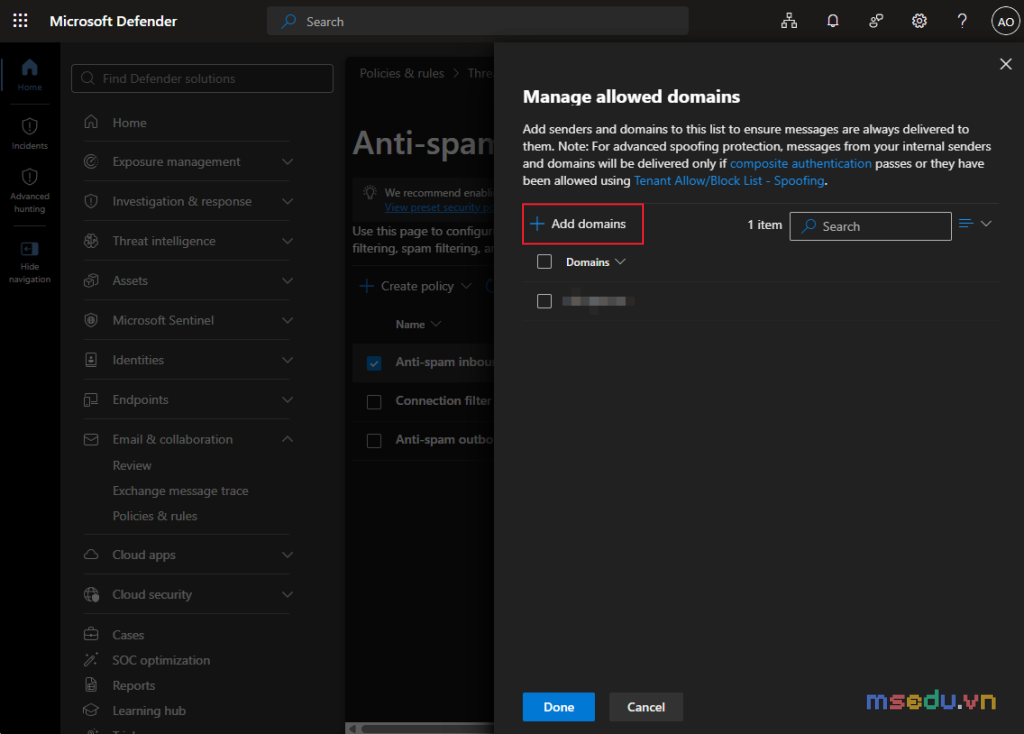Follow the composite authentication link

pos(800,163)
